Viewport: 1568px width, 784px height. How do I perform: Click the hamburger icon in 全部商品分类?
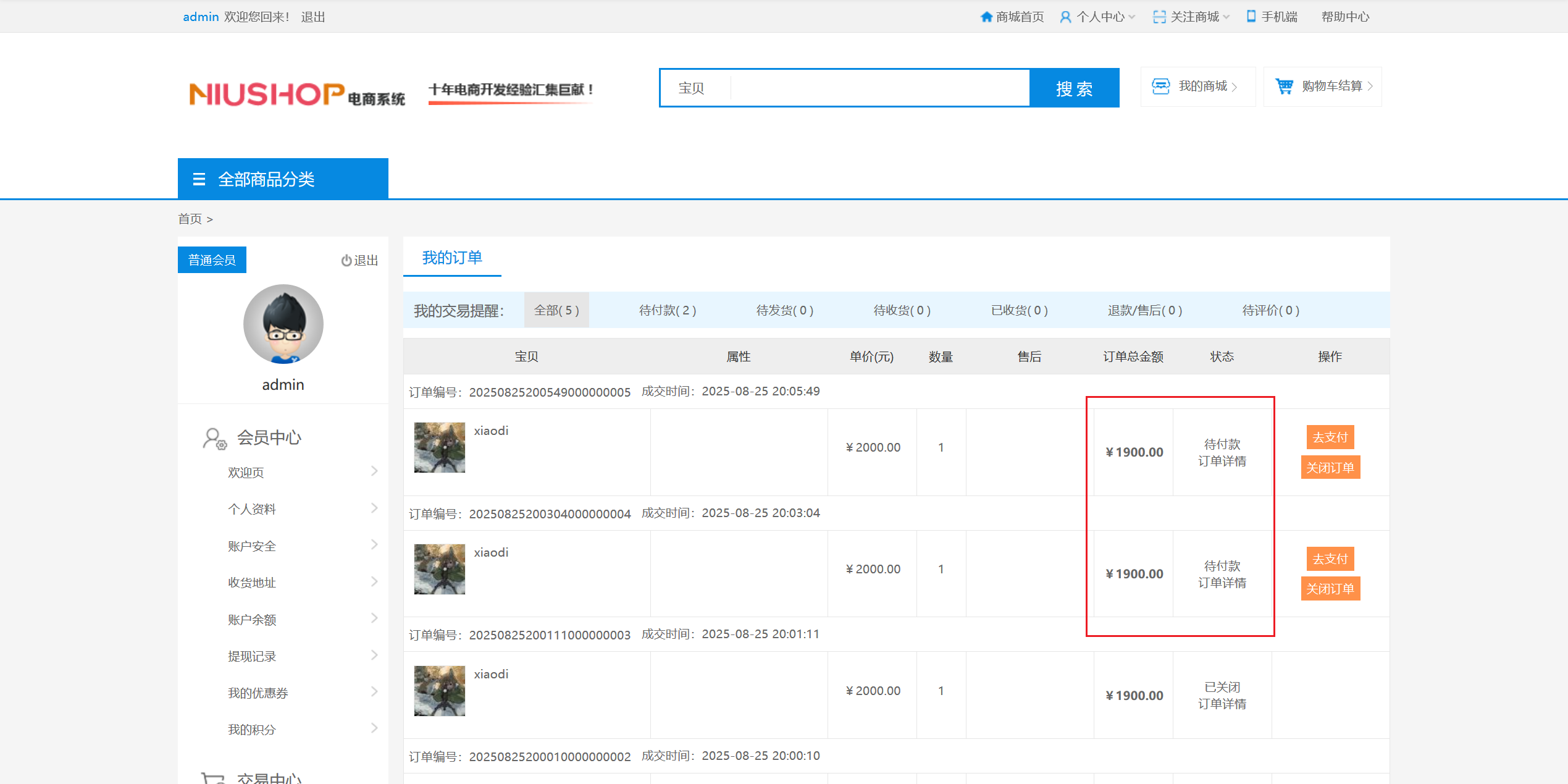click(x=199, y=179)
